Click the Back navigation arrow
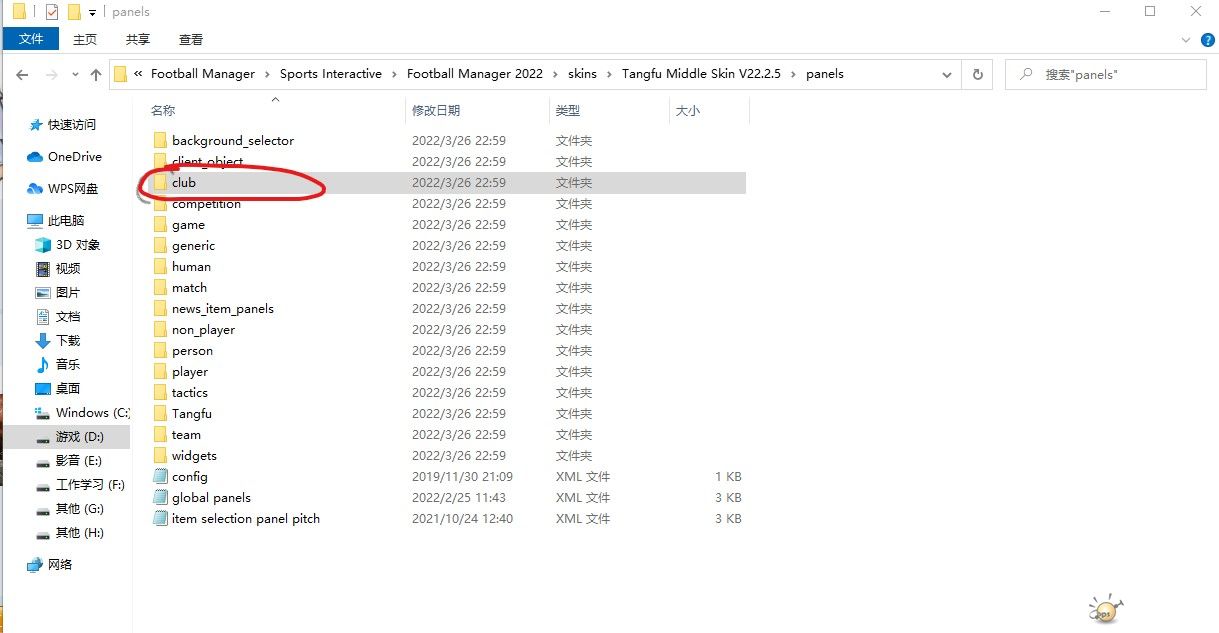 23,75
